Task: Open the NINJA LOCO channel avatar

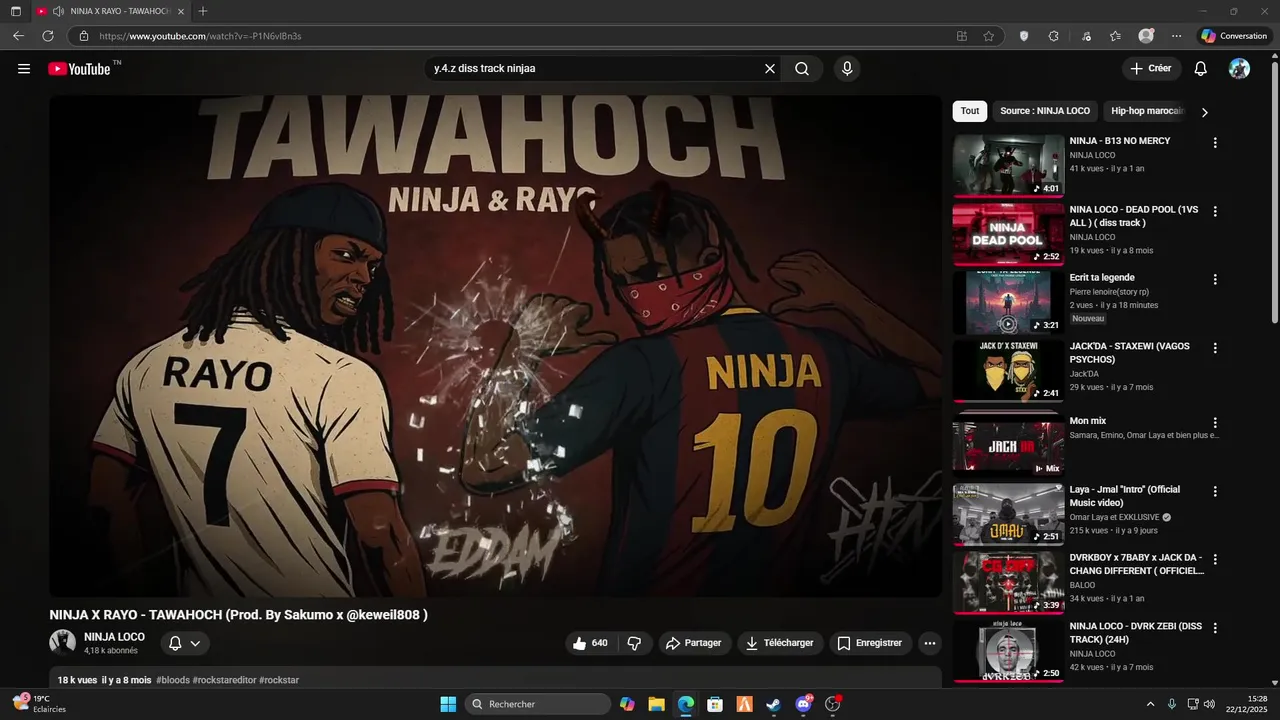Action: [x=63, y=643]
